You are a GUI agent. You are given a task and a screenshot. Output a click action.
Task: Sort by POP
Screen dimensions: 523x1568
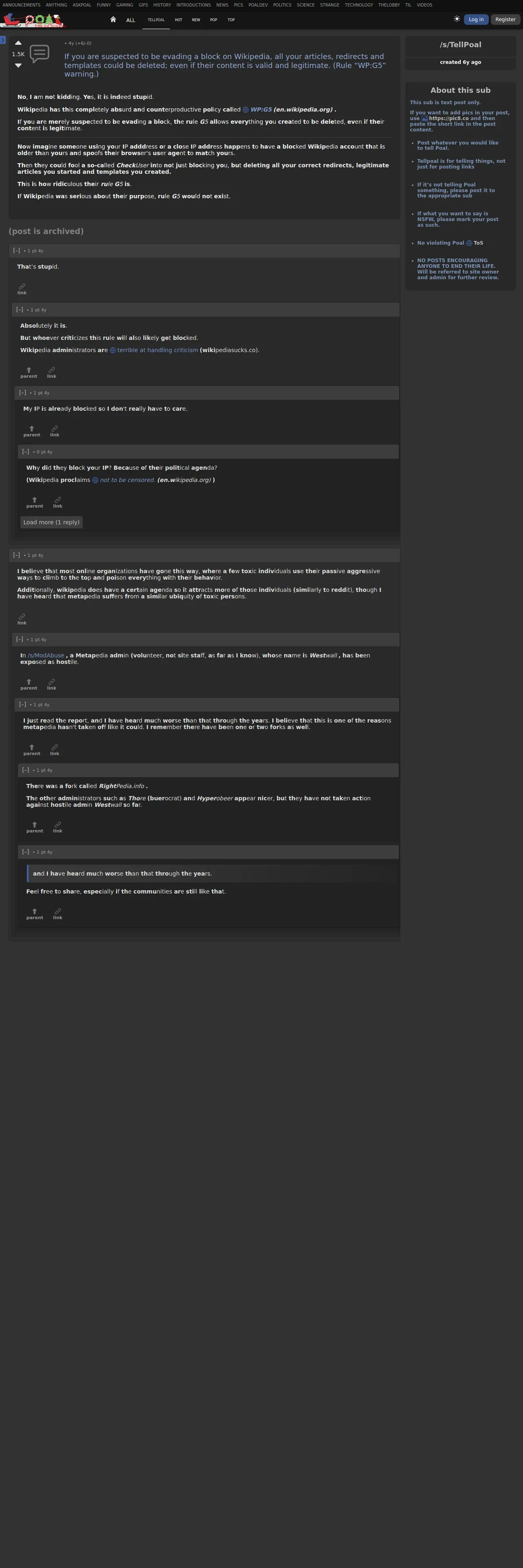[x=214, y=20]
